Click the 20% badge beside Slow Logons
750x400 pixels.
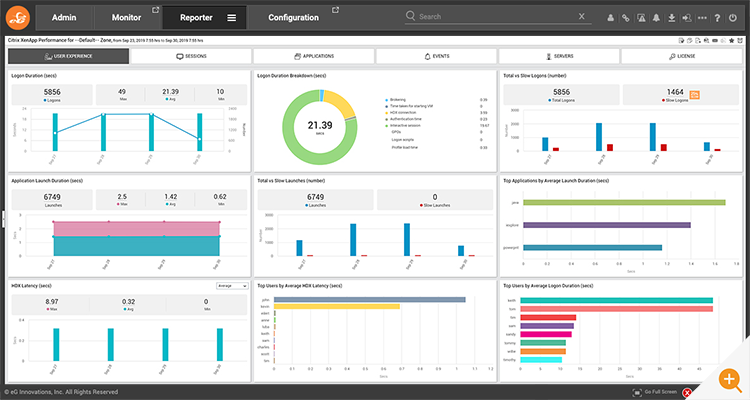point(695,95)
